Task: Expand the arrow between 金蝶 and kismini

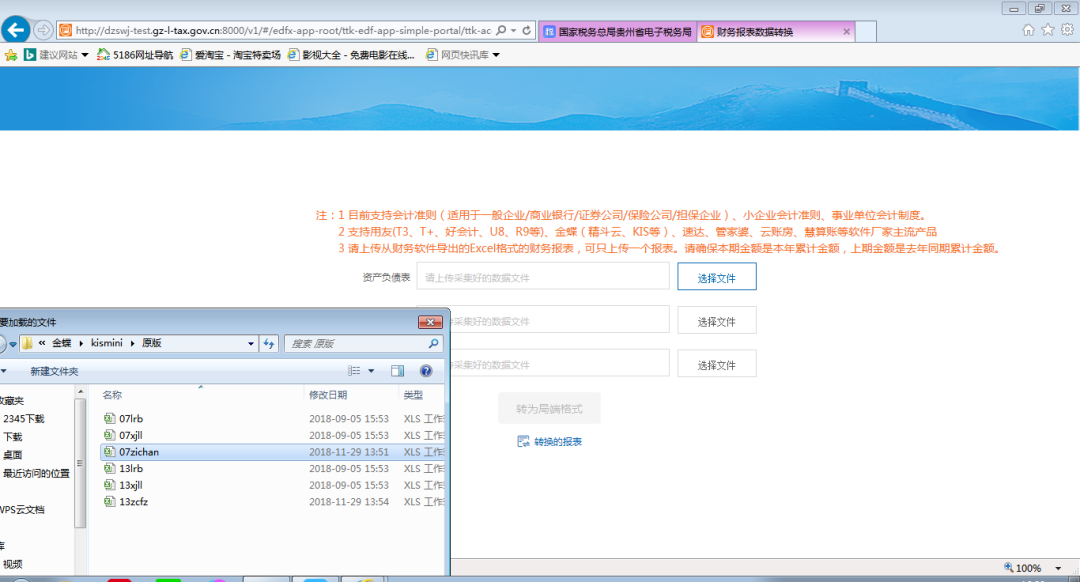Action: (x=81, y=343)
